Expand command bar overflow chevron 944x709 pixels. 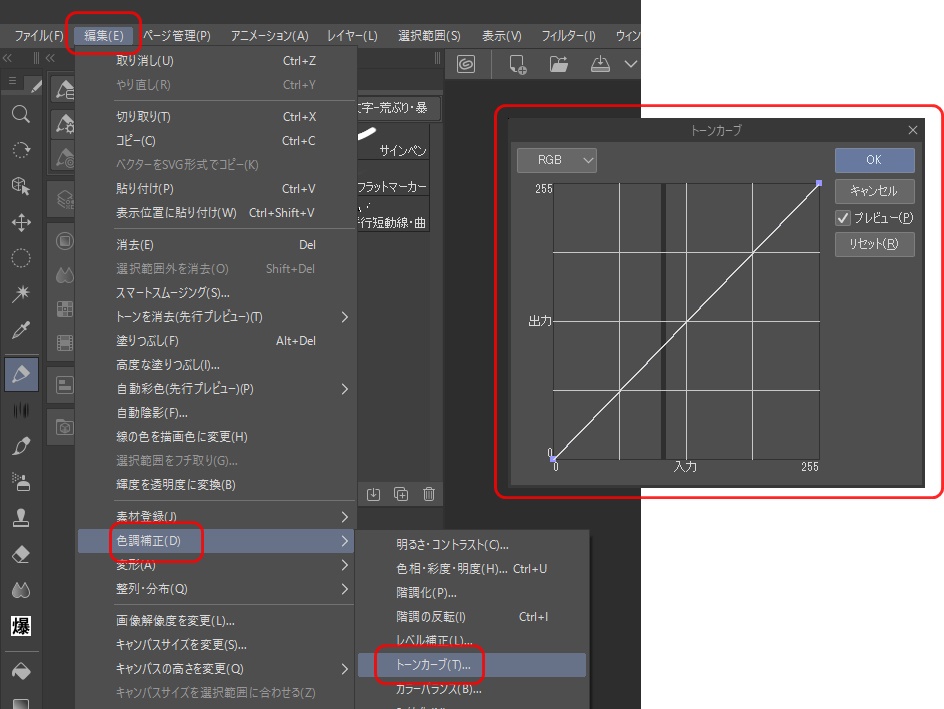(630, 64)
